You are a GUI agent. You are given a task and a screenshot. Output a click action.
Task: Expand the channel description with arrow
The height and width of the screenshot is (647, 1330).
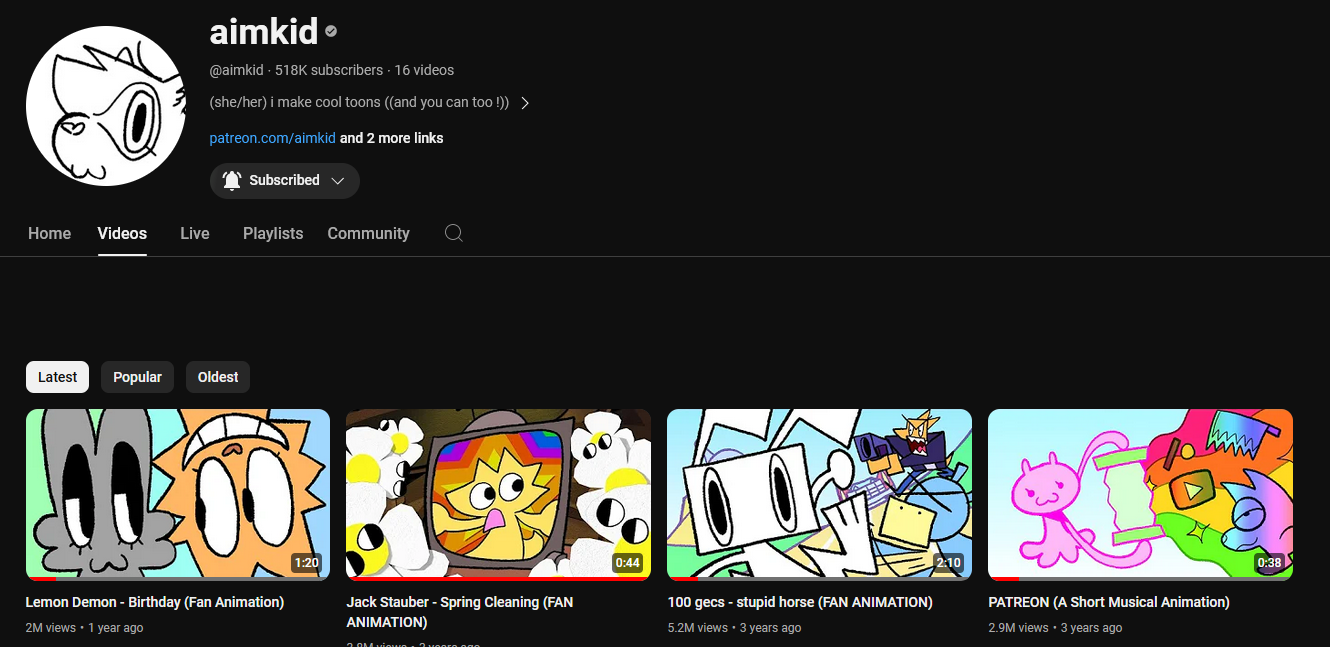(x=525, y=103)
